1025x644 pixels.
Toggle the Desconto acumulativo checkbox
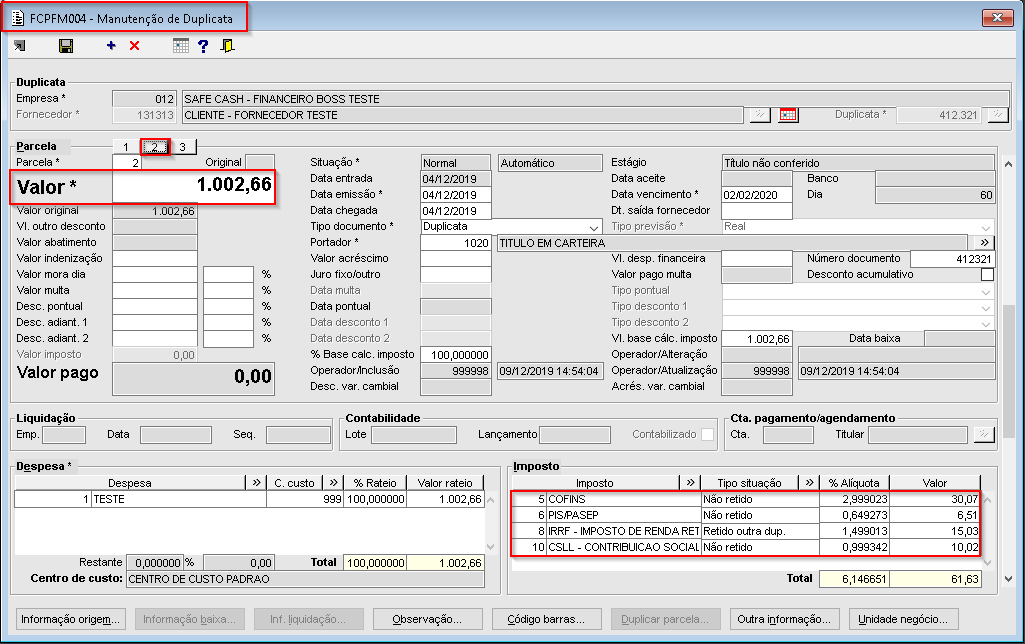click(987, 274)
